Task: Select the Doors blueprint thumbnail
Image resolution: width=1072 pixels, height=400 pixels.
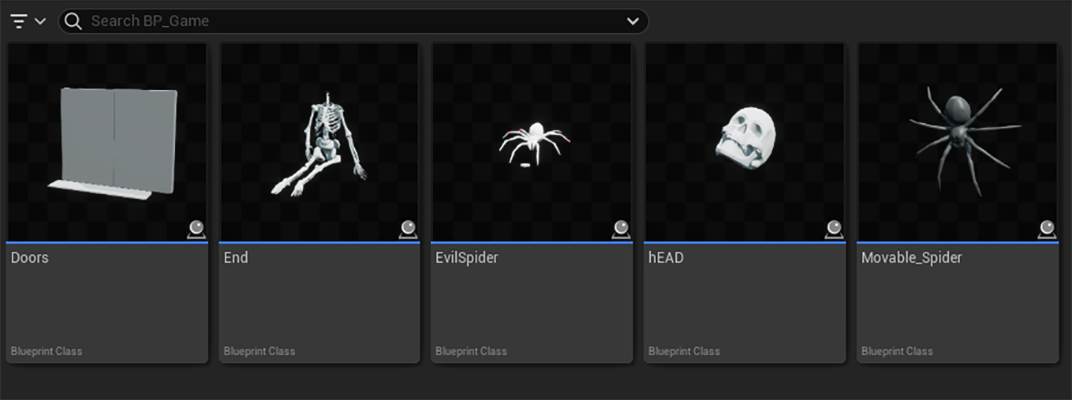Action: point(107,142)
